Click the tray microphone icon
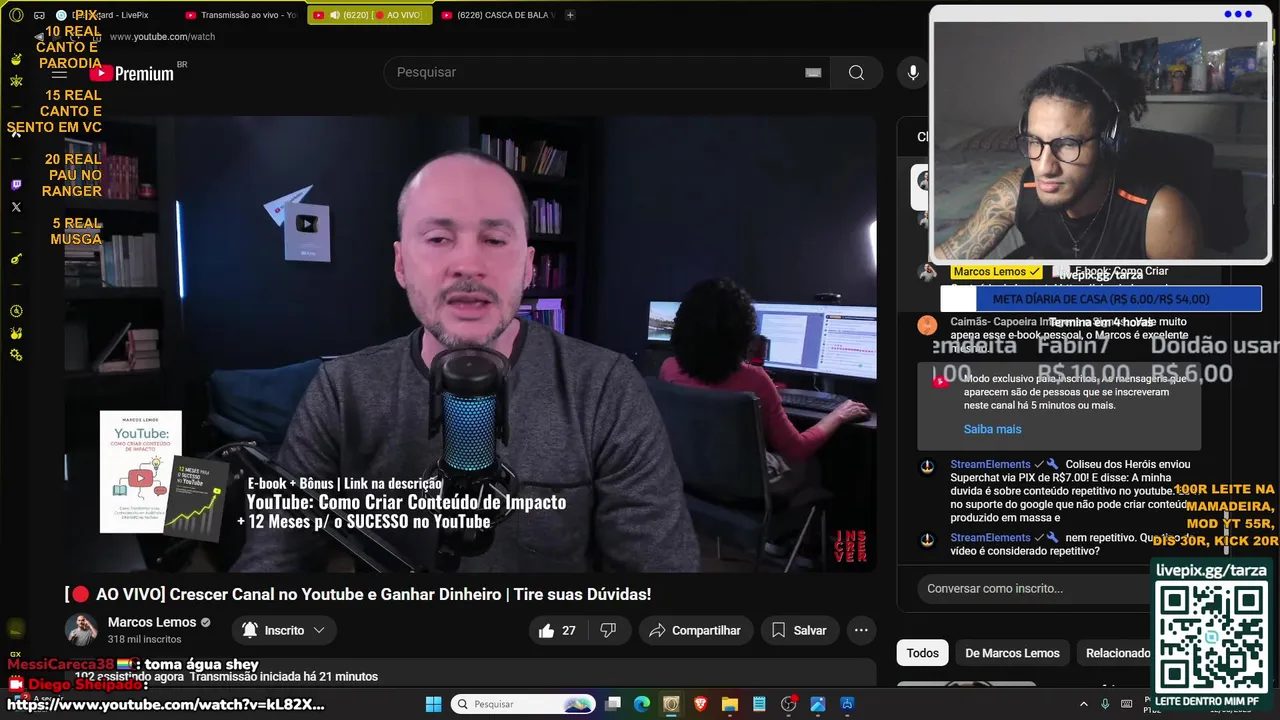Screen dimensions: 1280x720 1105,704
